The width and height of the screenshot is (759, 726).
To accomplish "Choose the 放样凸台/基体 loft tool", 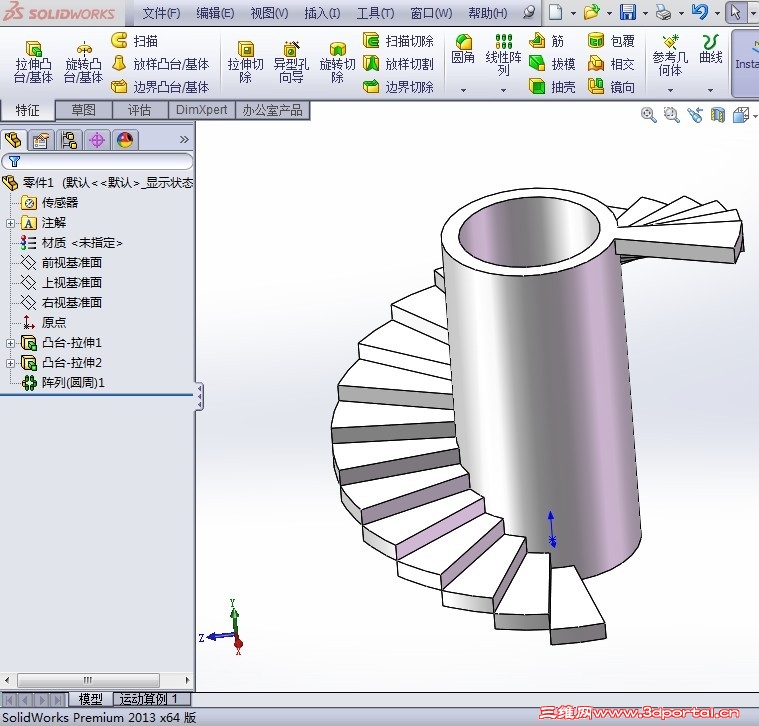I will pos(160,64).
